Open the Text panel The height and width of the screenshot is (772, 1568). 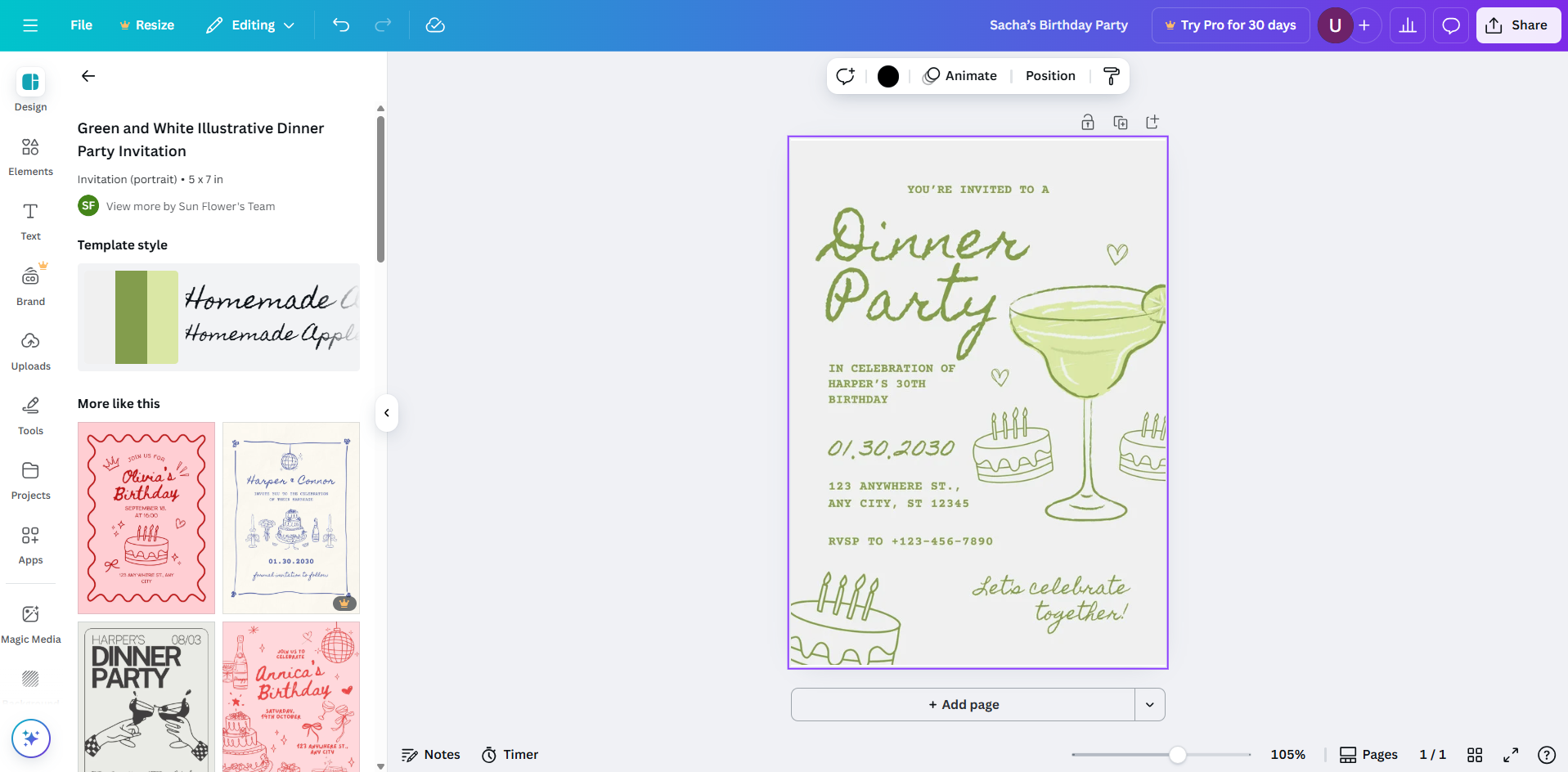tap(30, 221)
